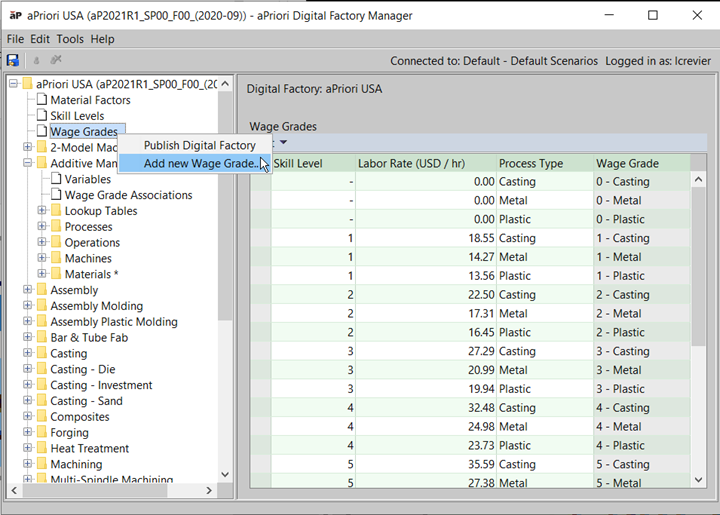Expand the Operations node

(x=42, y=242)
